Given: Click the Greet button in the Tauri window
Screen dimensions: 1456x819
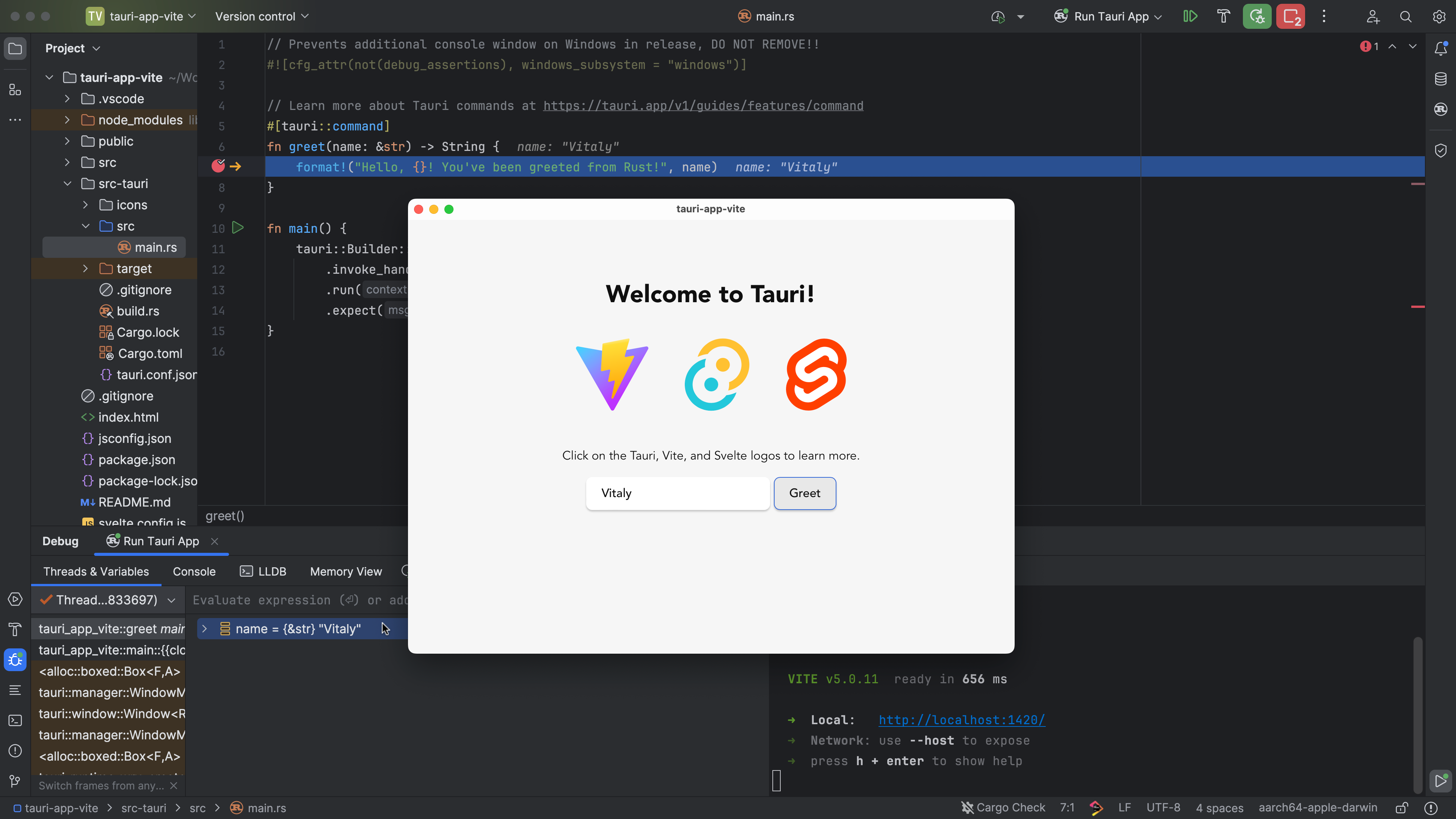Looking at the screenshot, I should pos(804,493).
